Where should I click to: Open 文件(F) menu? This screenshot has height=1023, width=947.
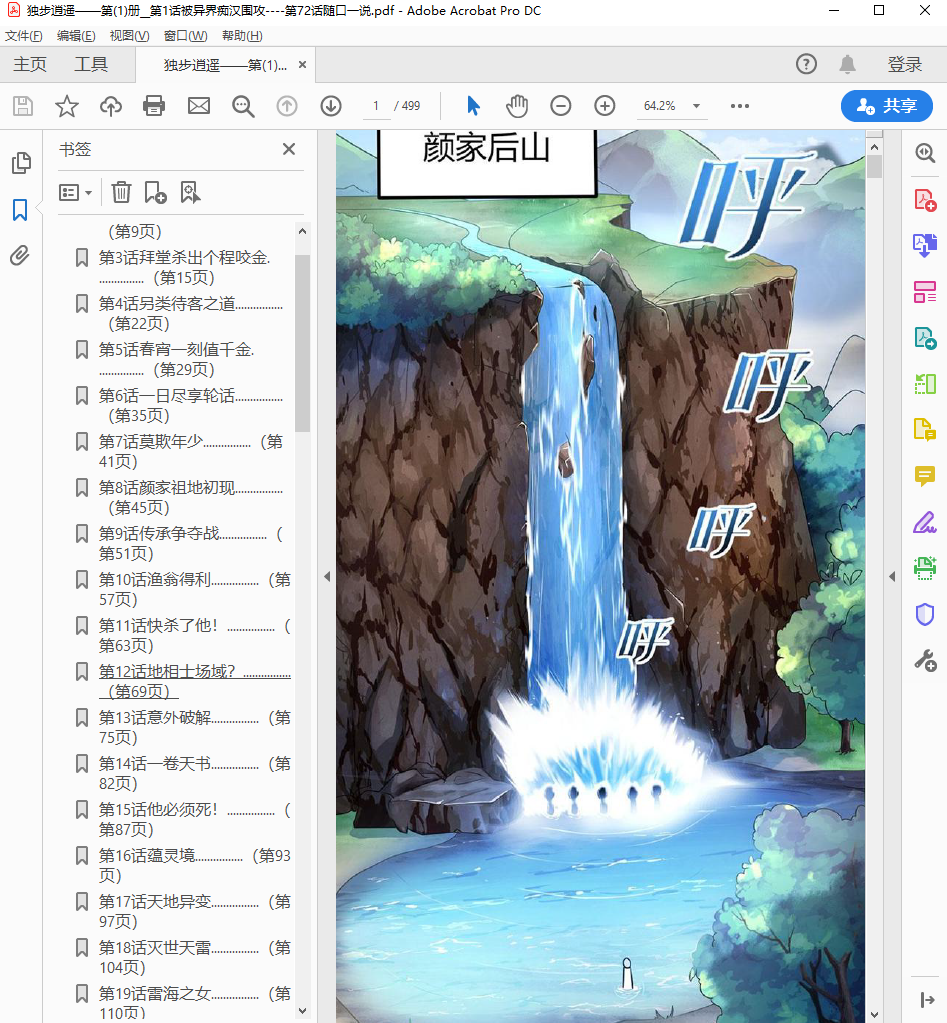tap(23, 36)
